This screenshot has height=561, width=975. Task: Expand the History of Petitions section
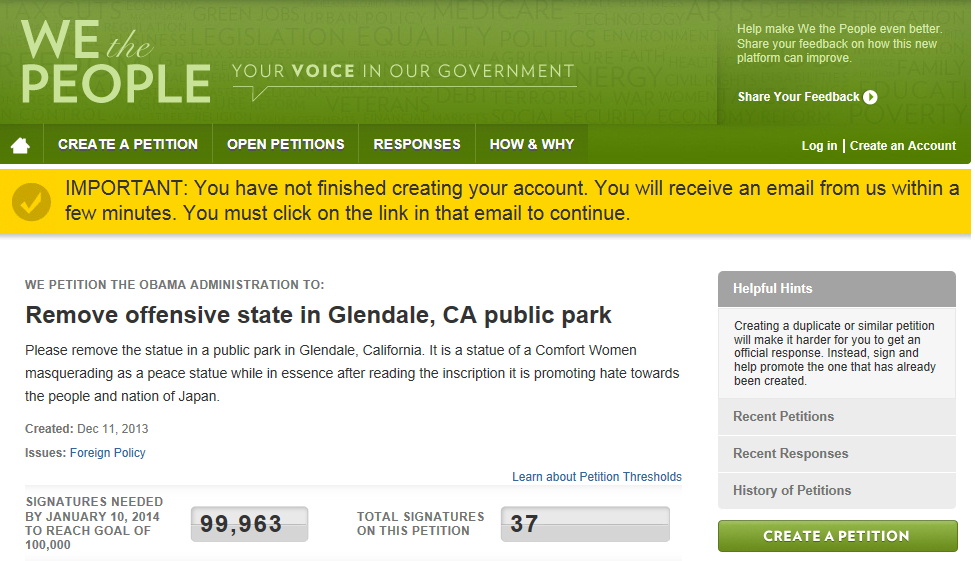point(836,490)
